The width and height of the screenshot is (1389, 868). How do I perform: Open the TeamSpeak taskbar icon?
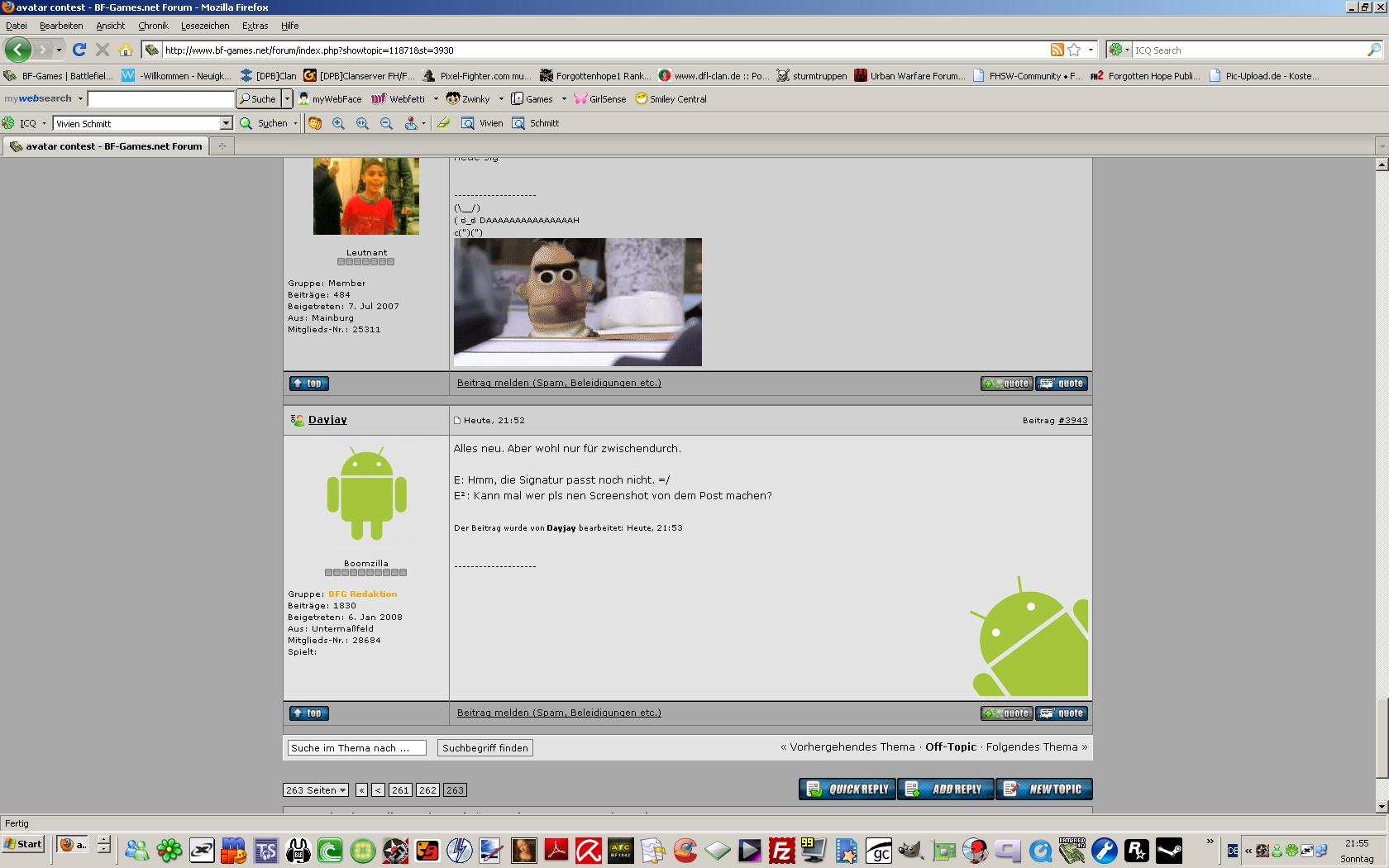tap(265, 850)
